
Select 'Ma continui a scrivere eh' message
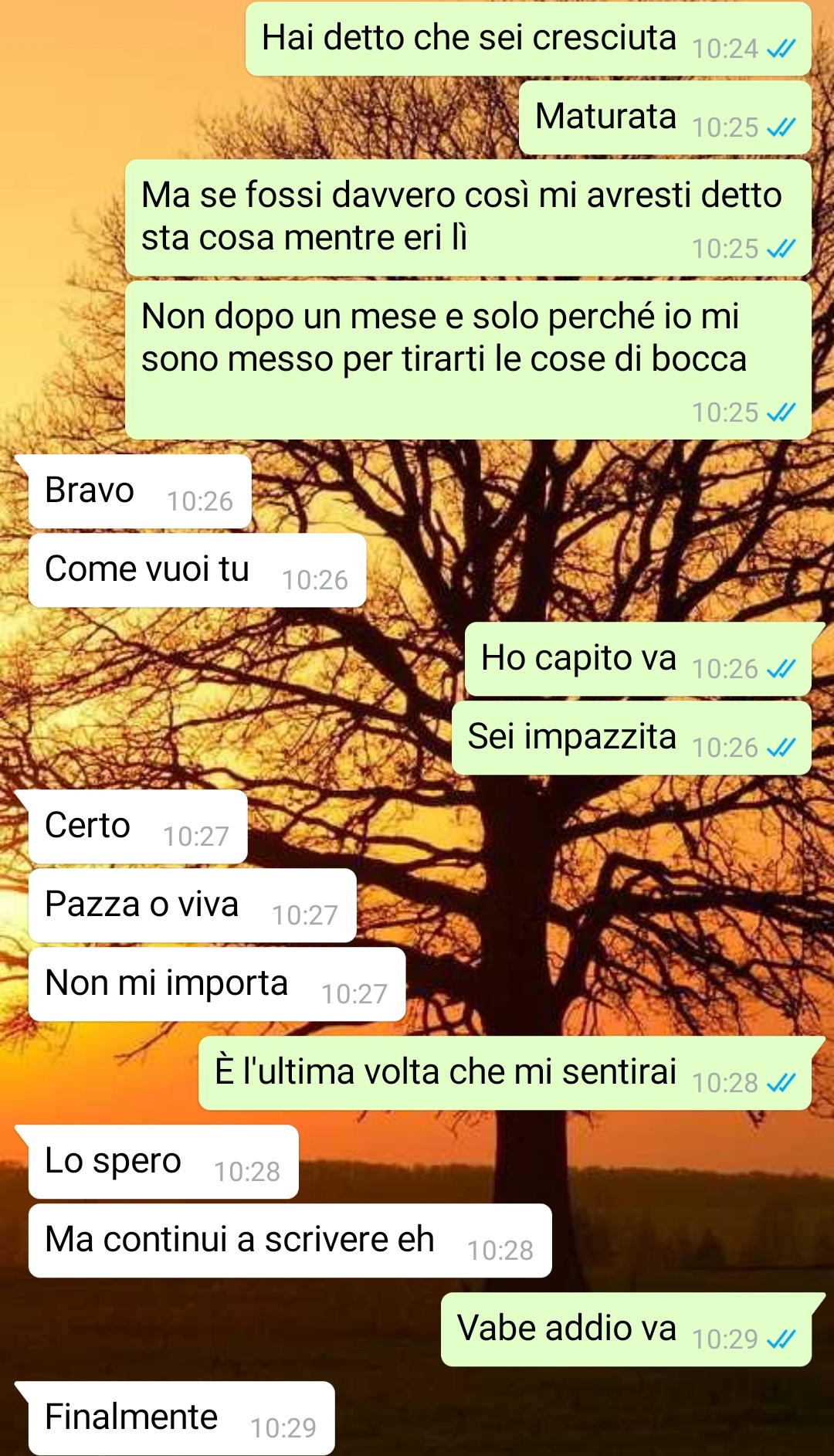coord(290,1240)
